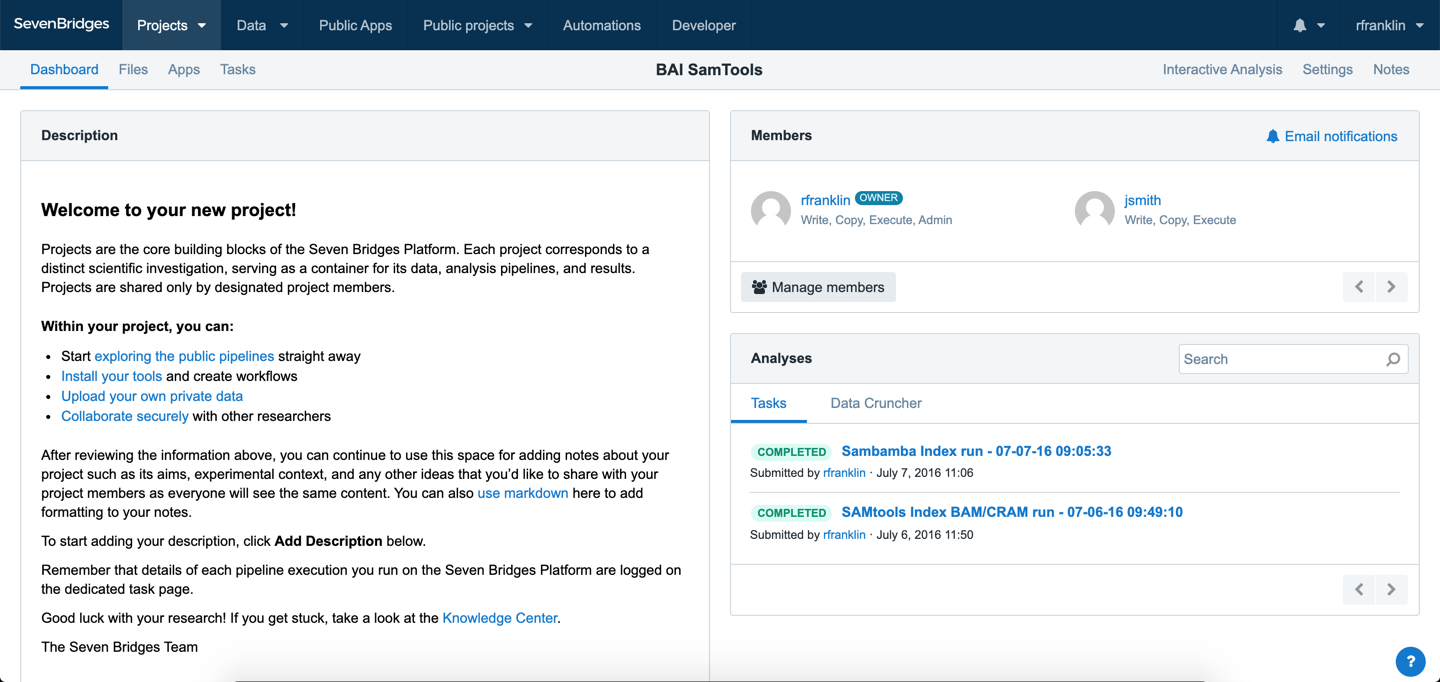Click the blue help question mark button
This screenshot has height=682, width=1440.
coord(1410,661)
